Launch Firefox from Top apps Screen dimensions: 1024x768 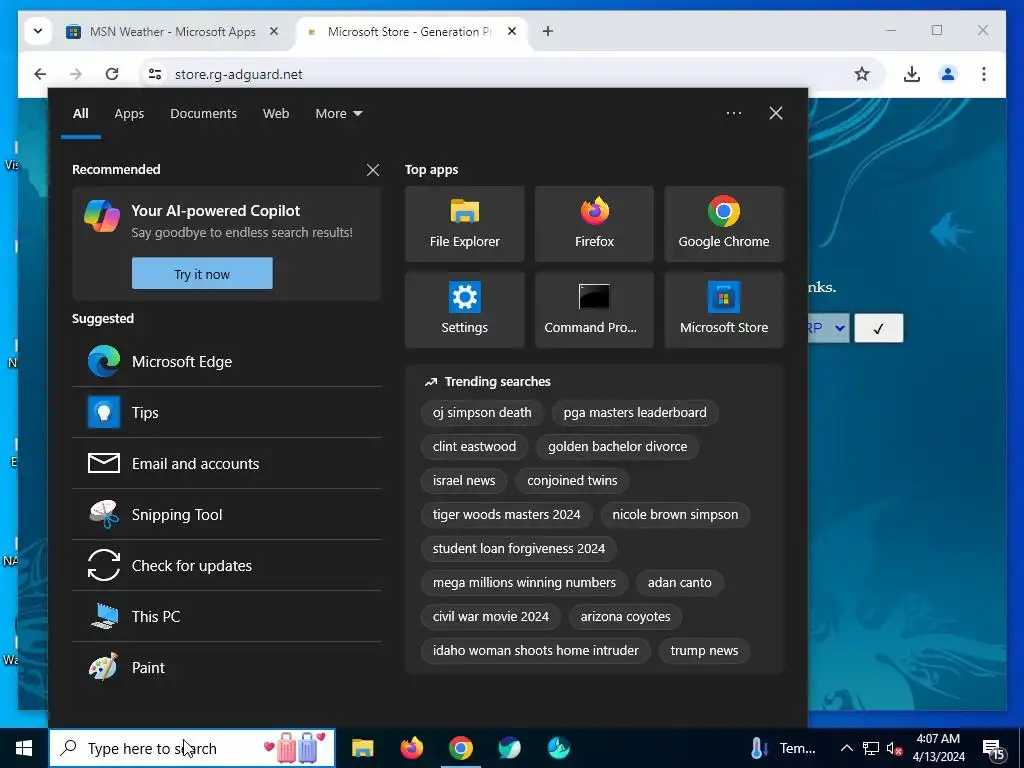[594, 224]
